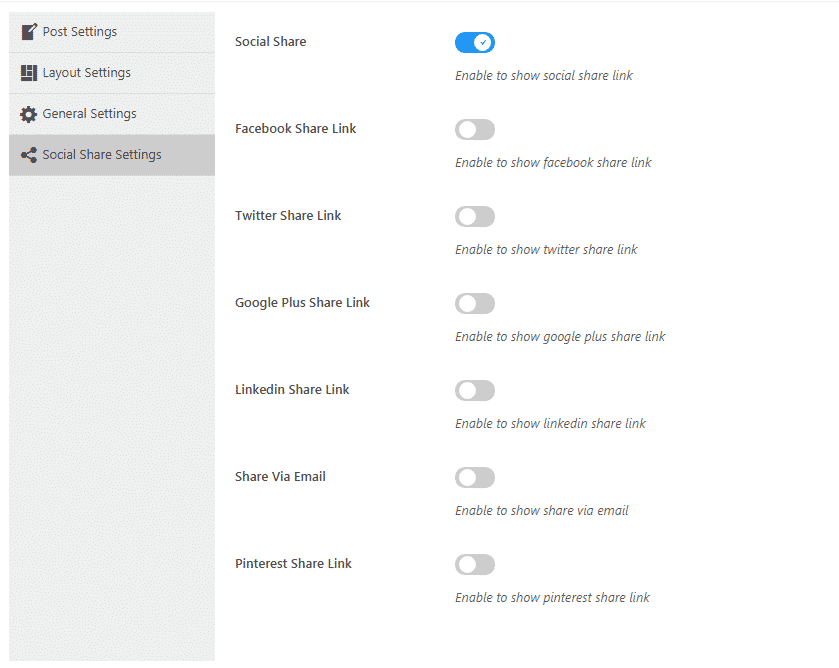Open the Layout Settings tab
The image size is (839, 668).
coord(112,73)
